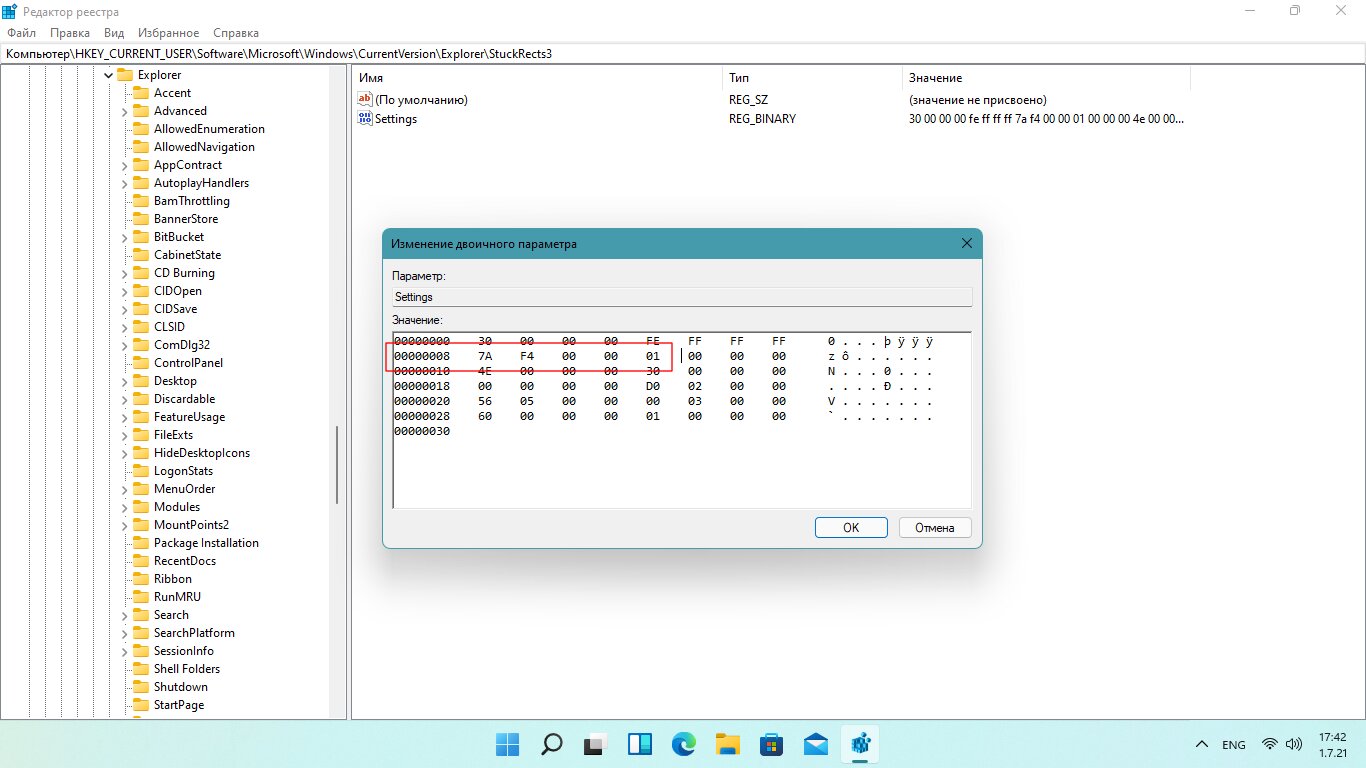Open the volume tray icon
This screenshot has width=1366, height=768.
(x=1294, y=745)
